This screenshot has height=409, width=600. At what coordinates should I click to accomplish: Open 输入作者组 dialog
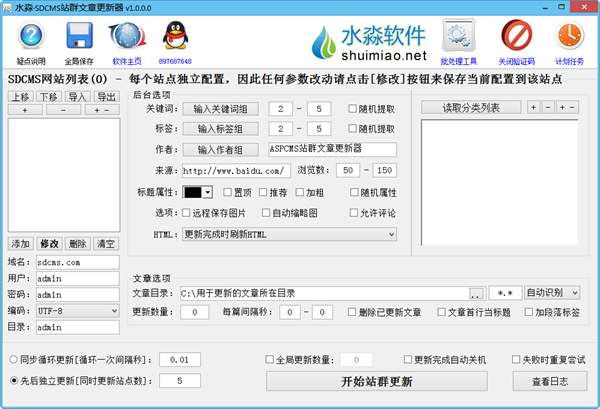220,150
